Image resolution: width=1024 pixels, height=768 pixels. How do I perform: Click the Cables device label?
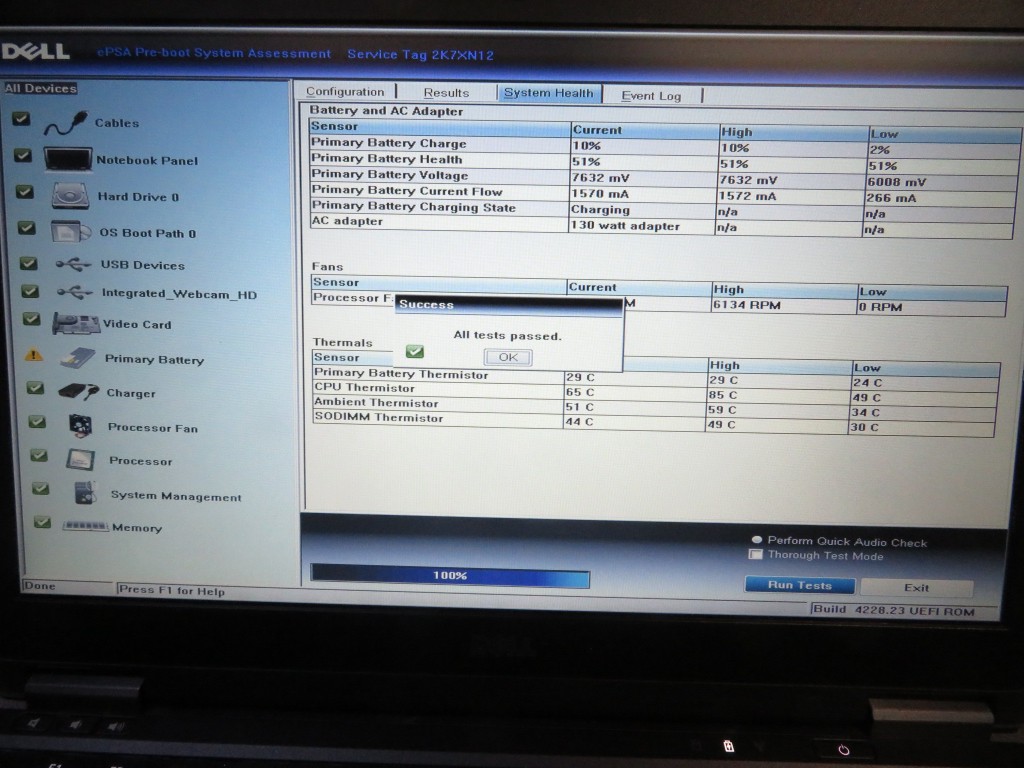pos(117,123)
